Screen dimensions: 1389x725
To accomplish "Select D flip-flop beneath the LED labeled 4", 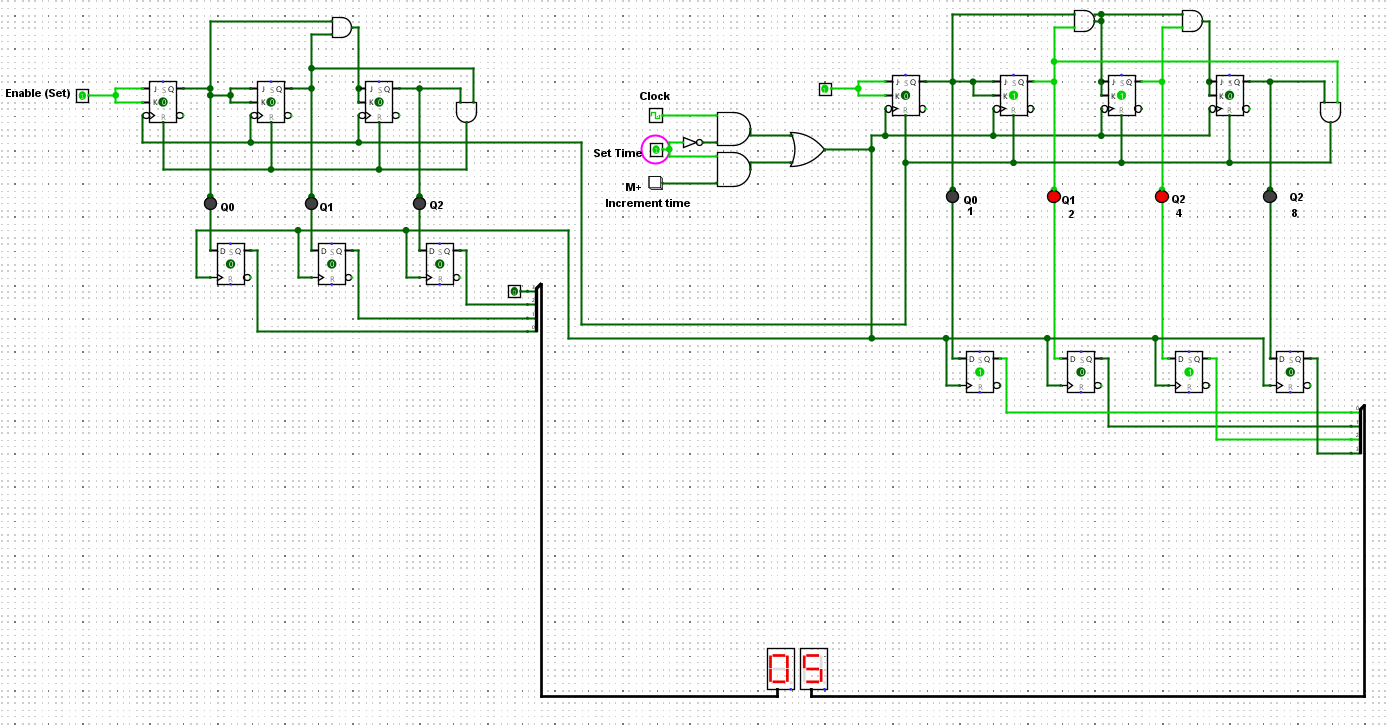I will 1189,372.
